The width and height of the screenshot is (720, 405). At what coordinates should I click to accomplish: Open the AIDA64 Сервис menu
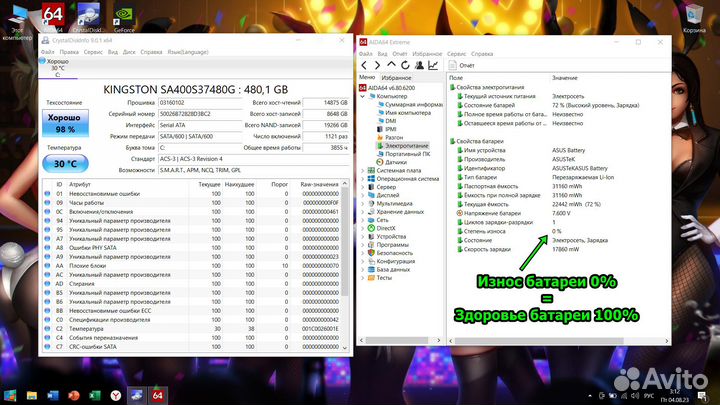(456, 54)
